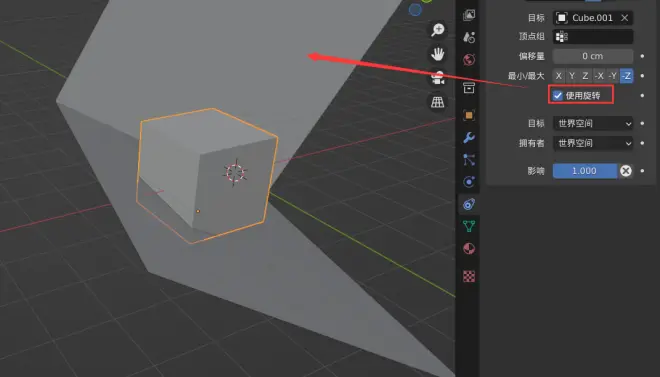
Task: Click the 顶点组 vertex group field
Action: [x=593, y=37]
